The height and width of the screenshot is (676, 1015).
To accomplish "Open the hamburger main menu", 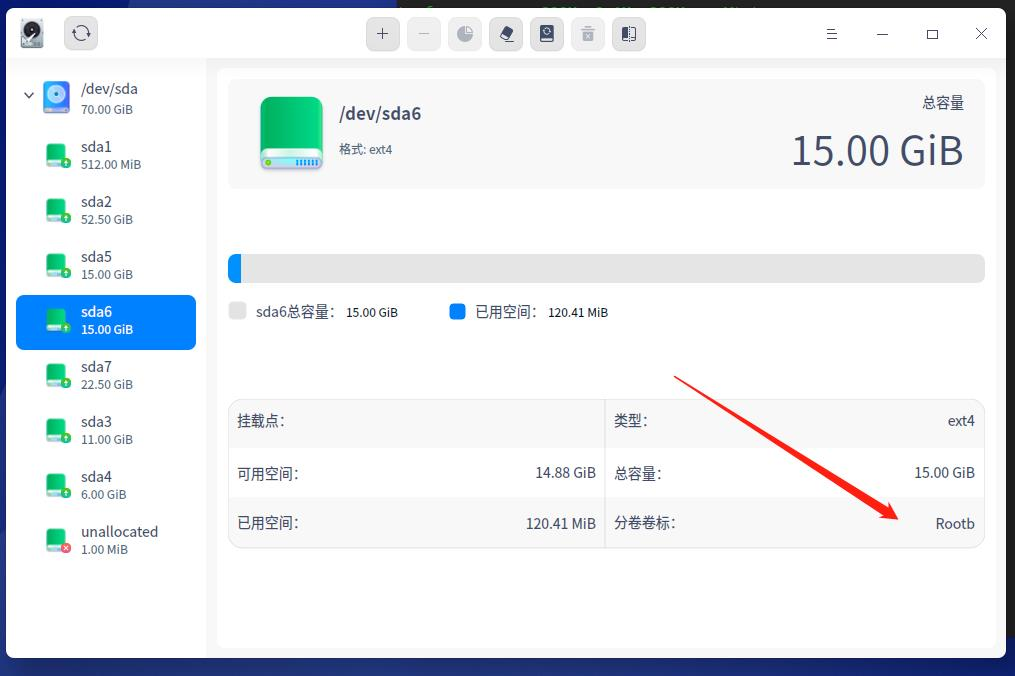I will point(832,34).
